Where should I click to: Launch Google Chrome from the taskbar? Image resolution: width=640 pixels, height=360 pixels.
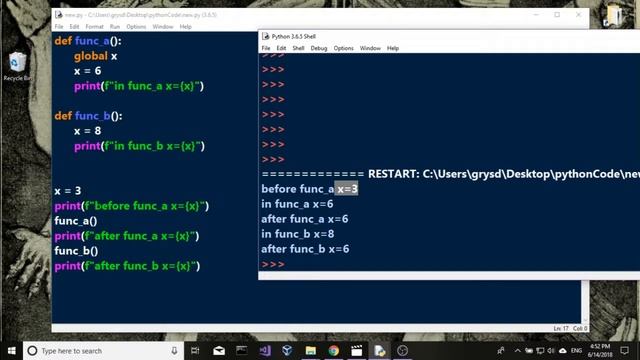[x=333, y=351]
